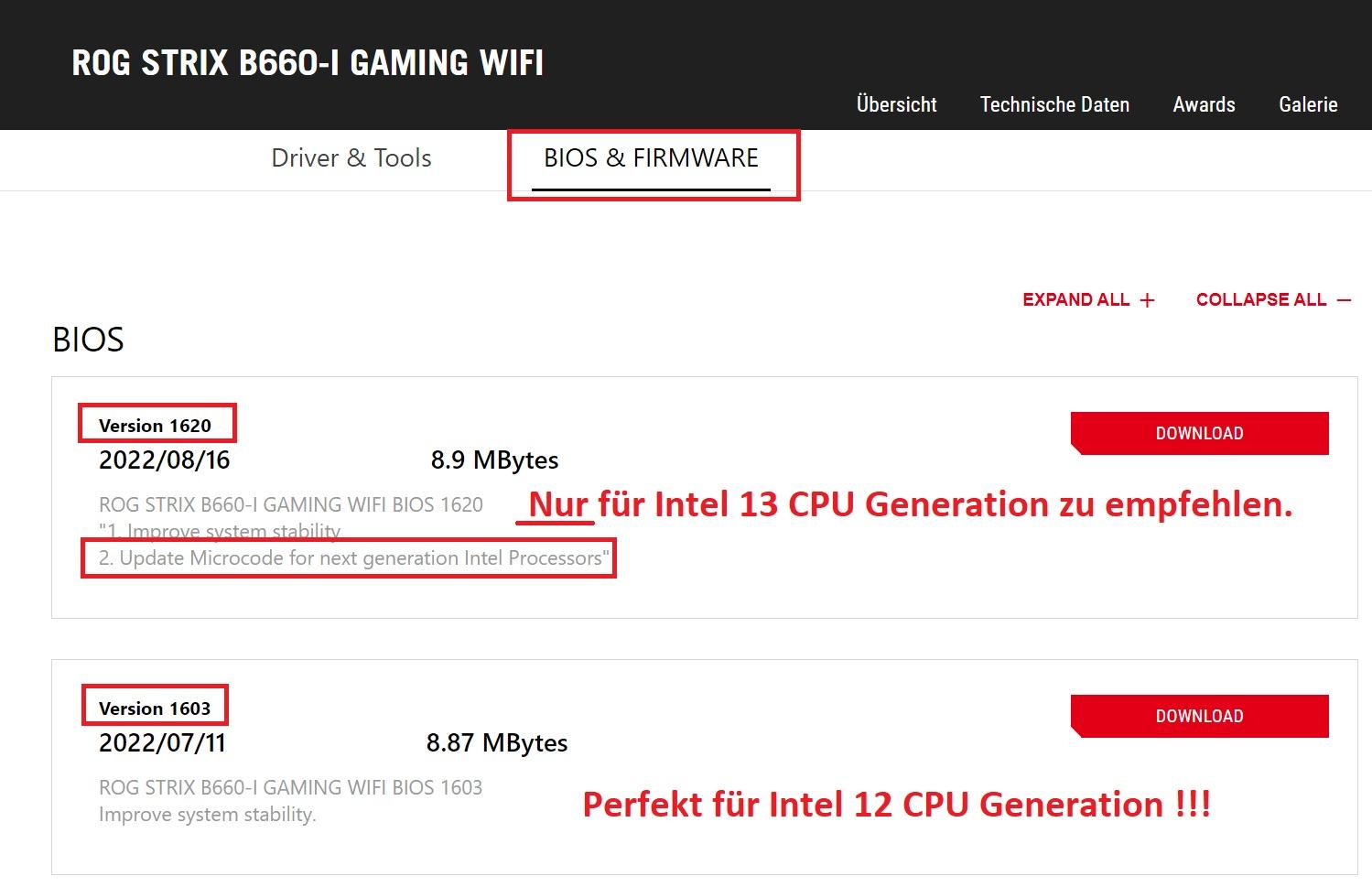Switch to the Driver & Tools tab

(351, 158)
